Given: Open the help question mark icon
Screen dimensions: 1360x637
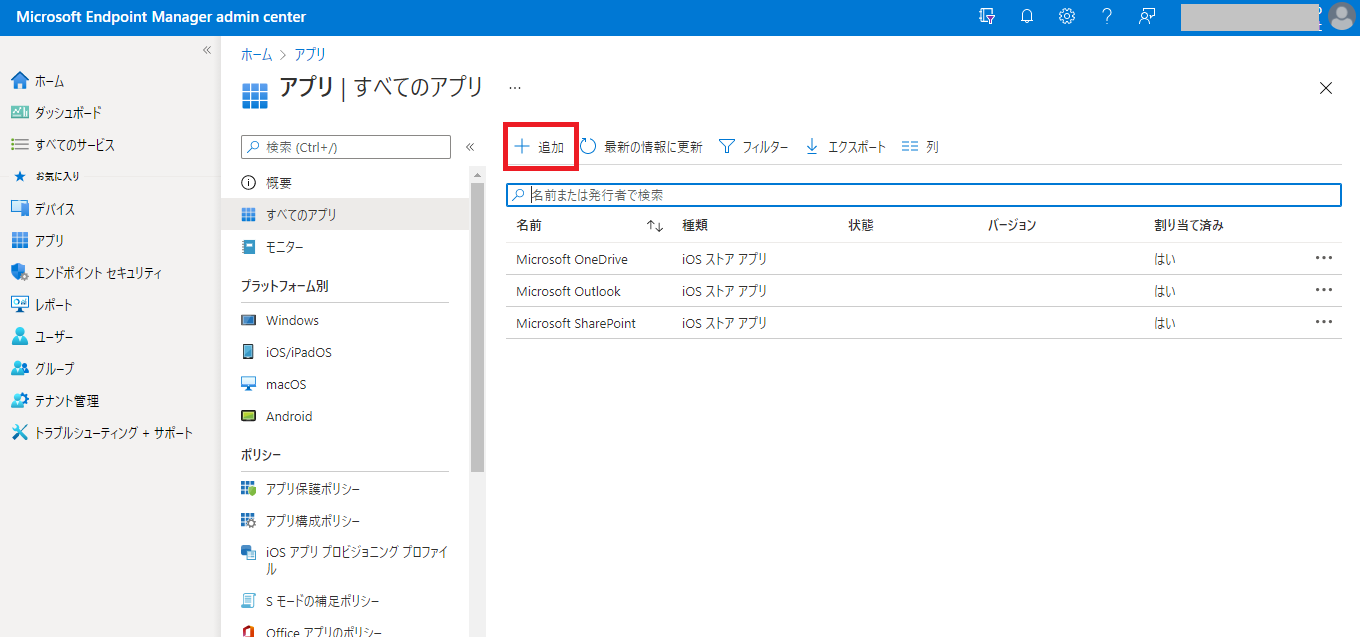Looking at the screenshot, I should [x=1107, y=17].
